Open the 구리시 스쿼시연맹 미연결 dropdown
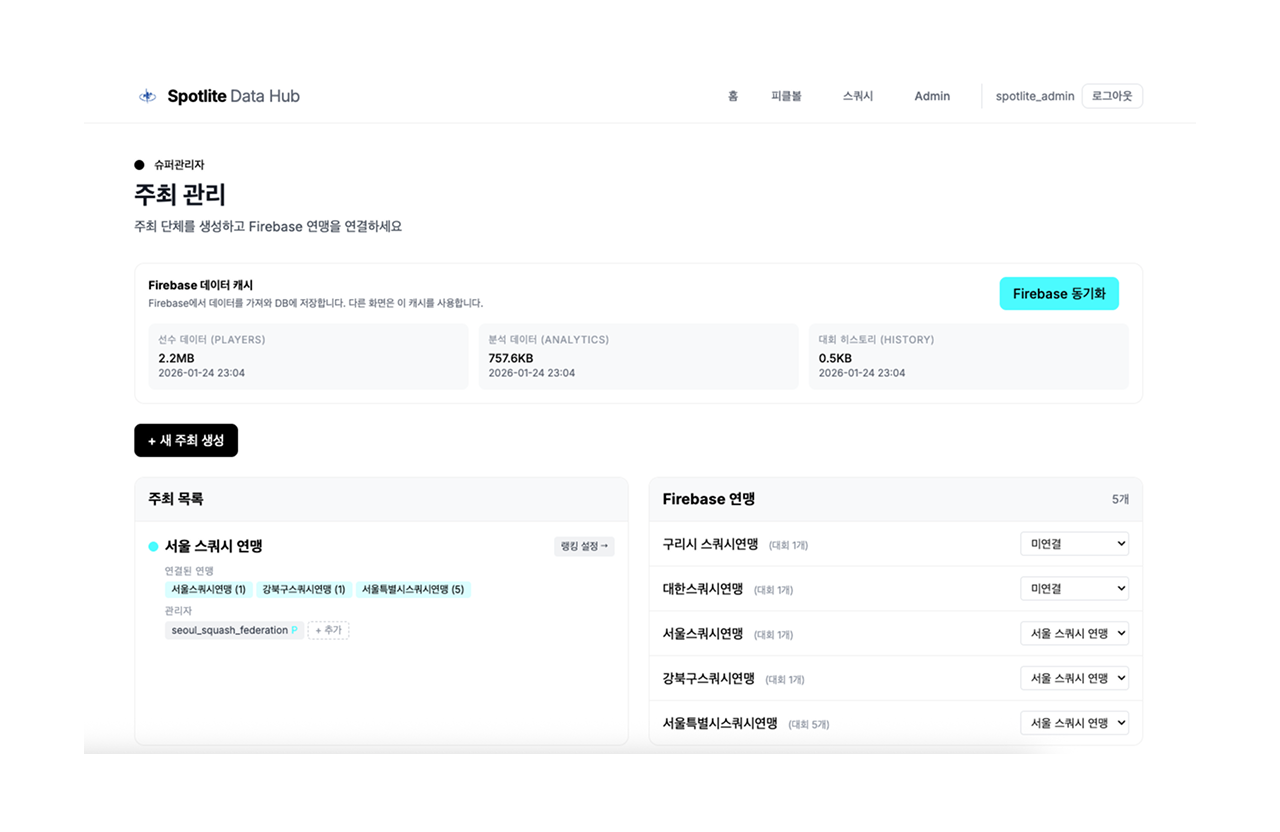 [x=1074, y=543]
